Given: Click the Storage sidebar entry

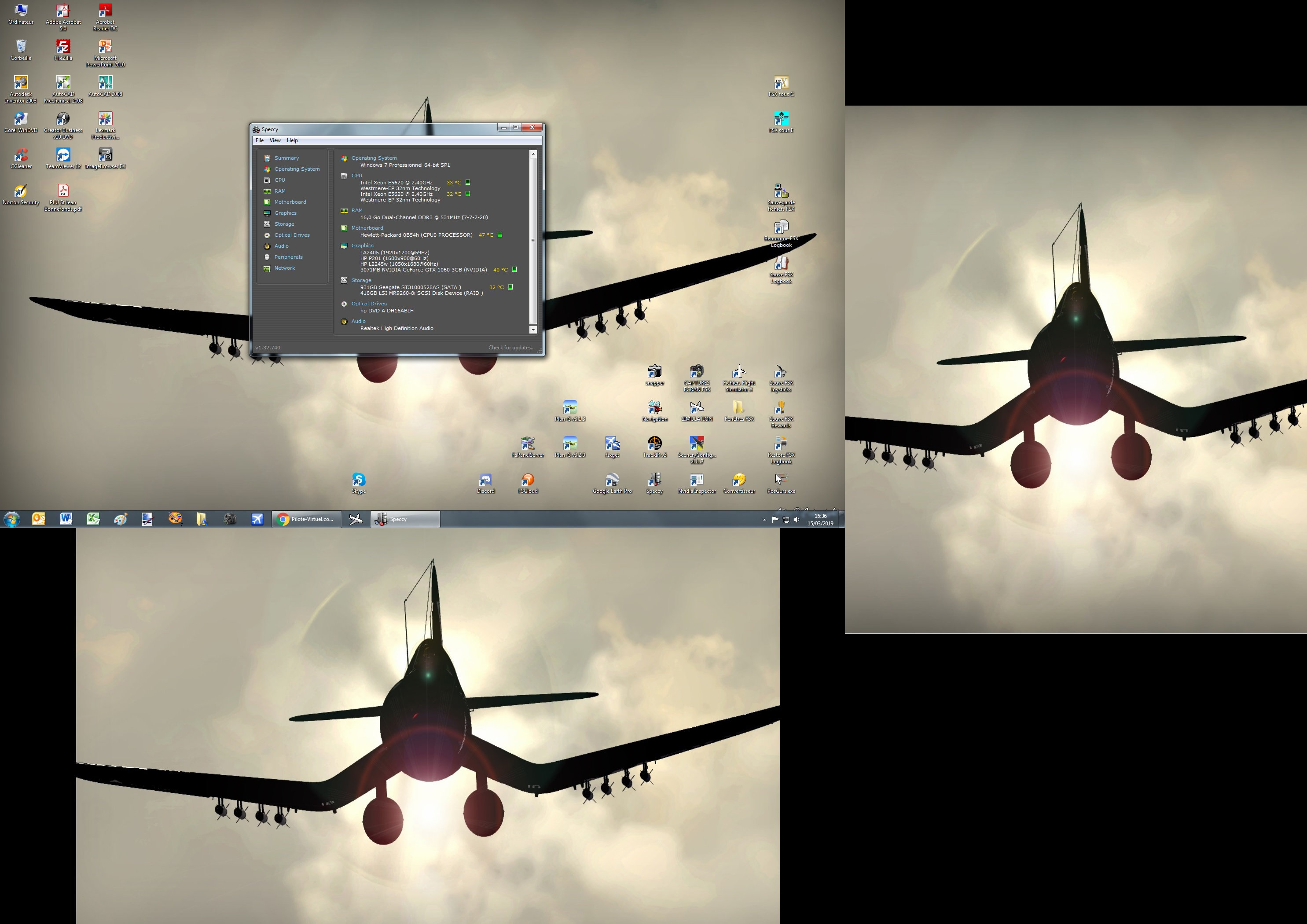Looking at the screenshot, I should coord(284,224).
